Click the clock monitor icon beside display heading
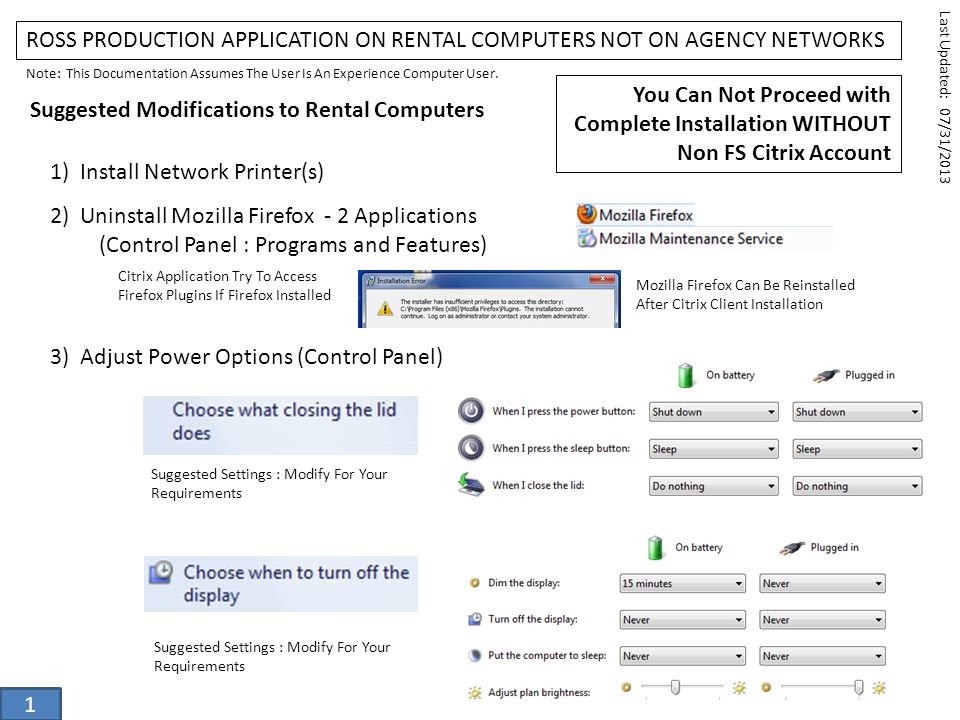Screen dimensions: 960x720 click(161, 572)
